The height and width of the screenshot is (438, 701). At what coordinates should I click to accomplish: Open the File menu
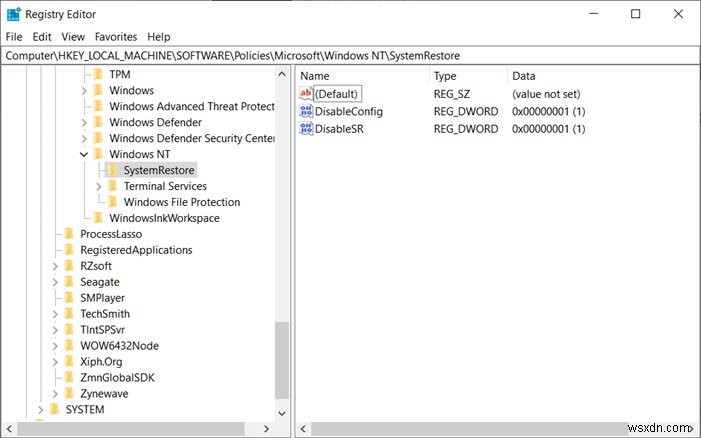point(13,37)
